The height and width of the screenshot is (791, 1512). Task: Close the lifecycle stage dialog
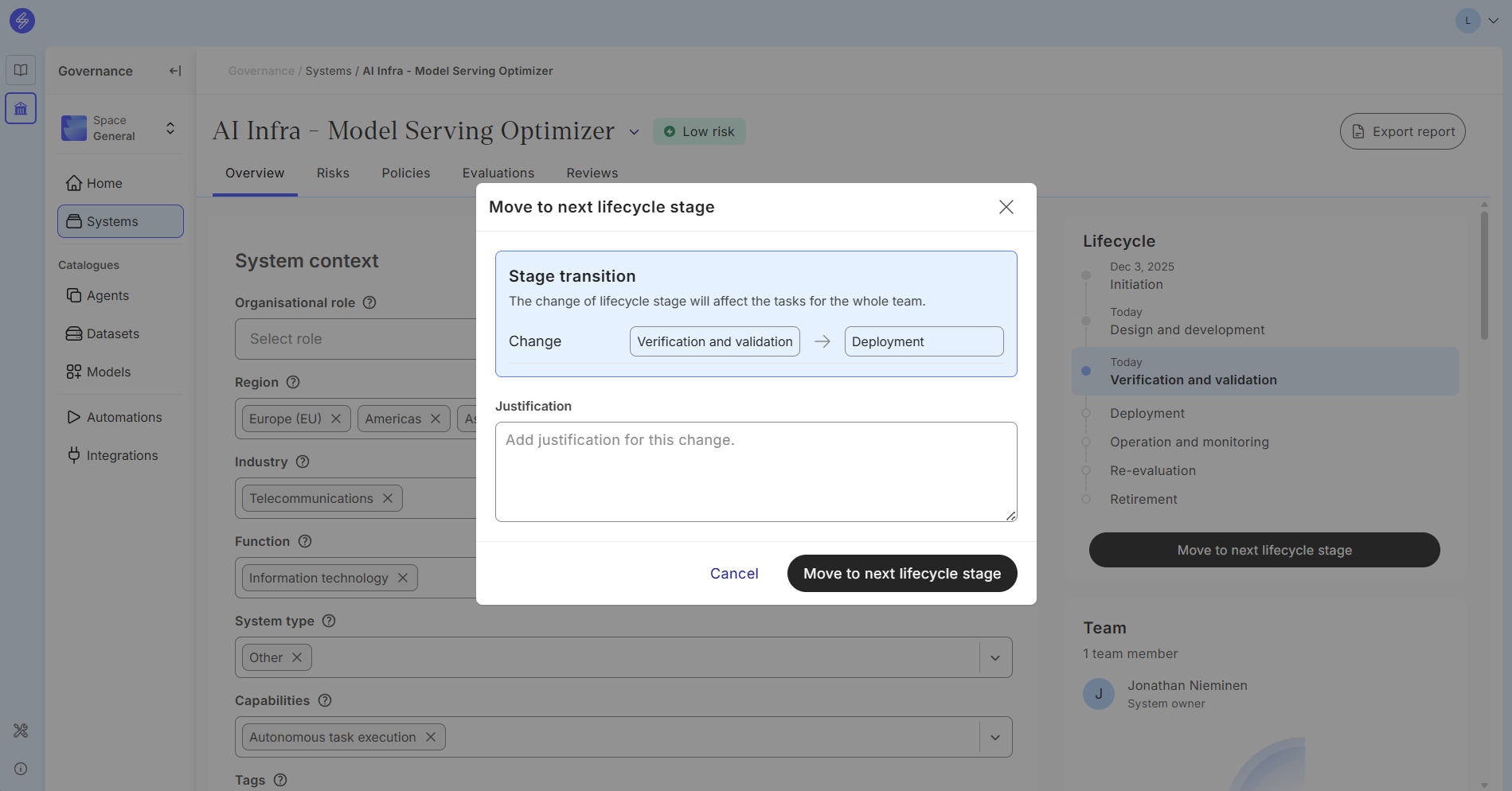(1006, 207)
